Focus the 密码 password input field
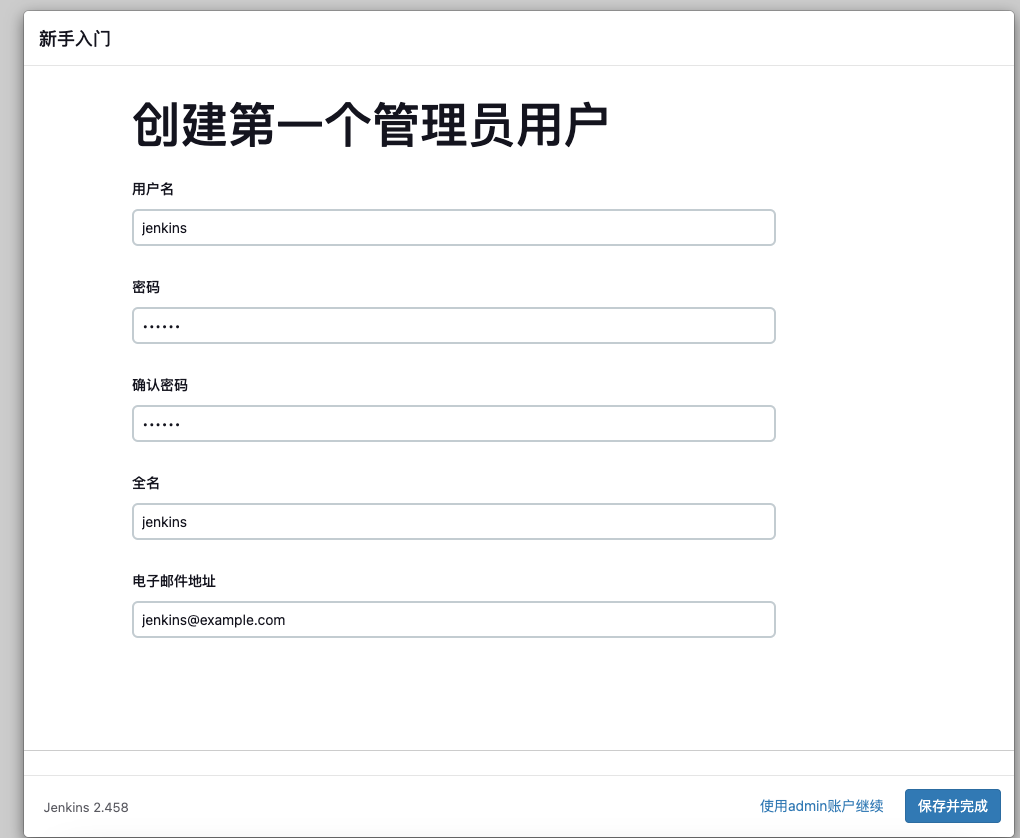Screen dimensions: 1020x838 coord(453,325)
